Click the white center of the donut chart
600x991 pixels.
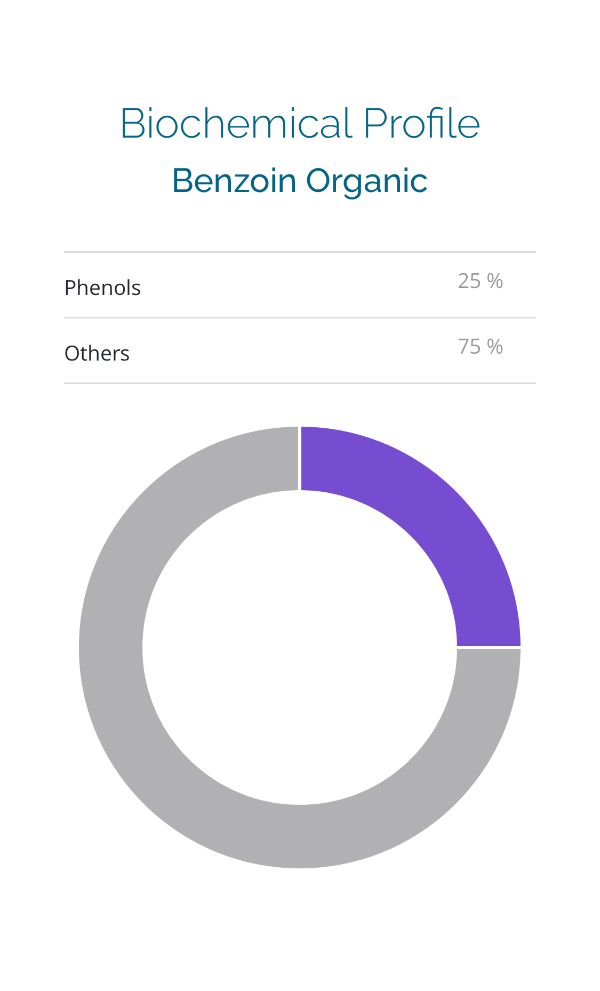point(300,648)
